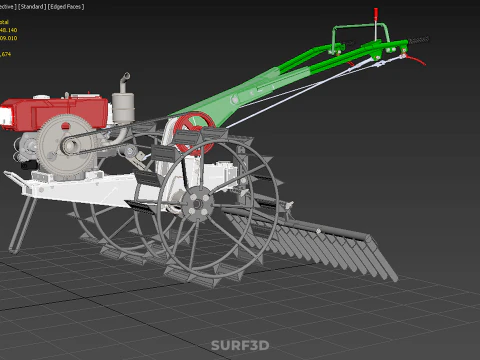Select the red belt pulley wheel

tap(194, 134)
